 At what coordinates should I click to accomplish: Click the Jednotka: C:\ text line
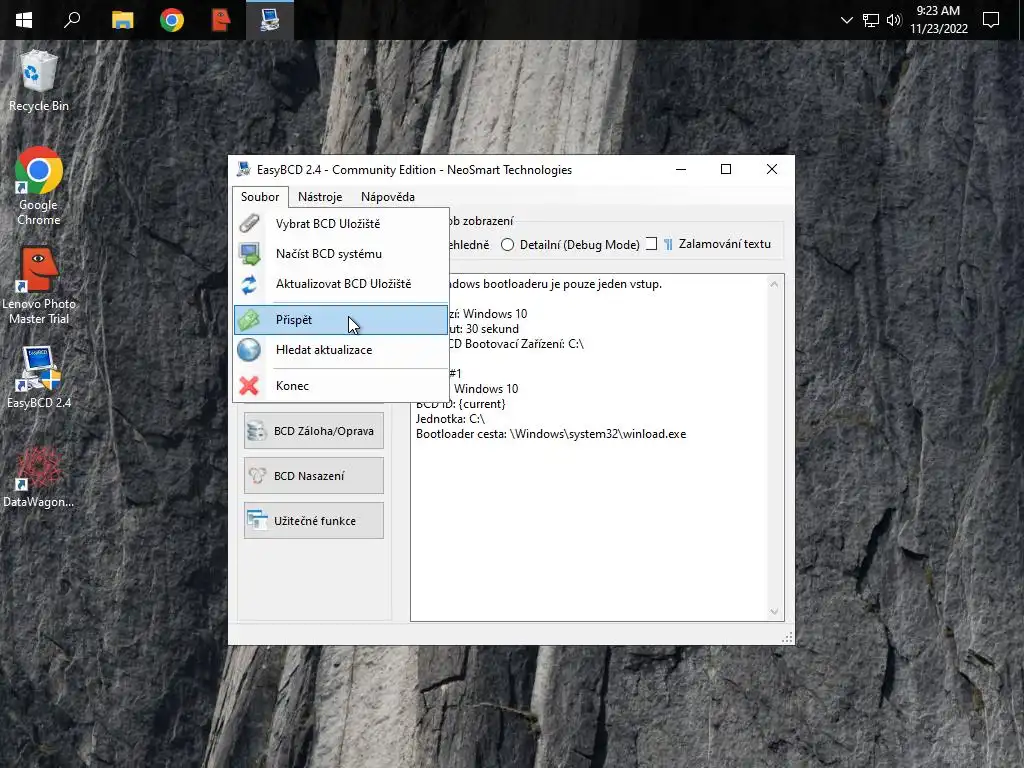pos(451,419)
